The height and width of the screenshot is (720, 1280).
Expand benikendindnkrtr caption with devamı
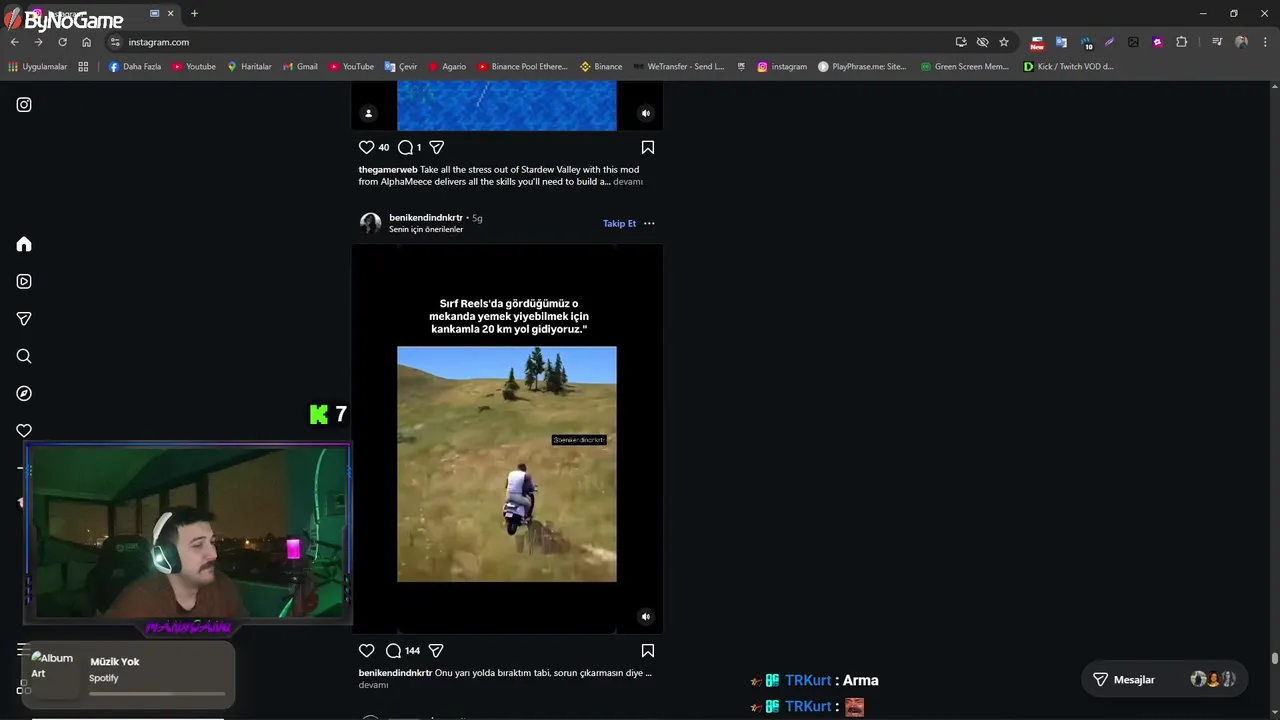pos(373,685)
